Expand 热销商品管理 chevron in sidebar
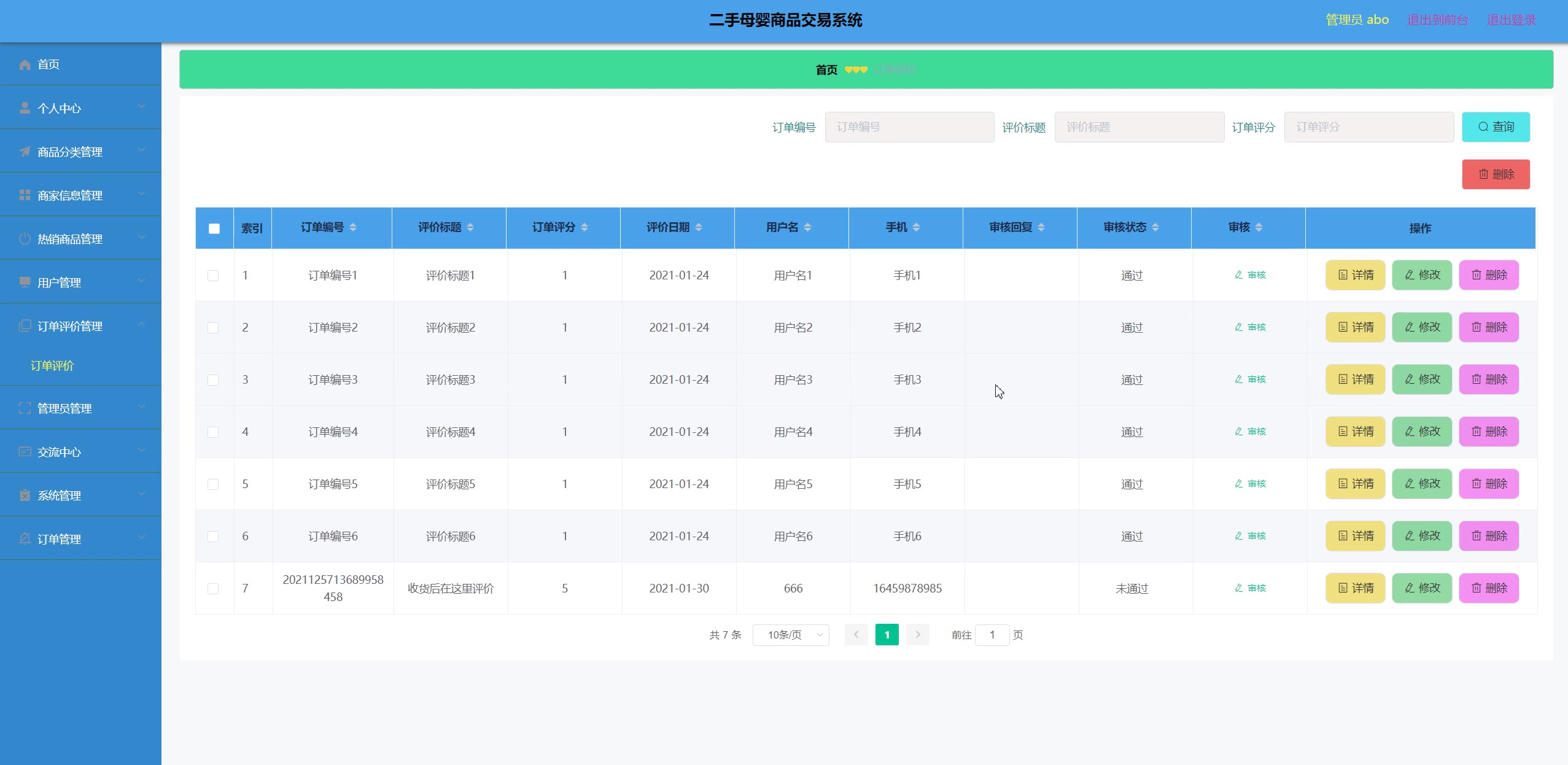The image size is (1568, 765). tap(142, 238)
